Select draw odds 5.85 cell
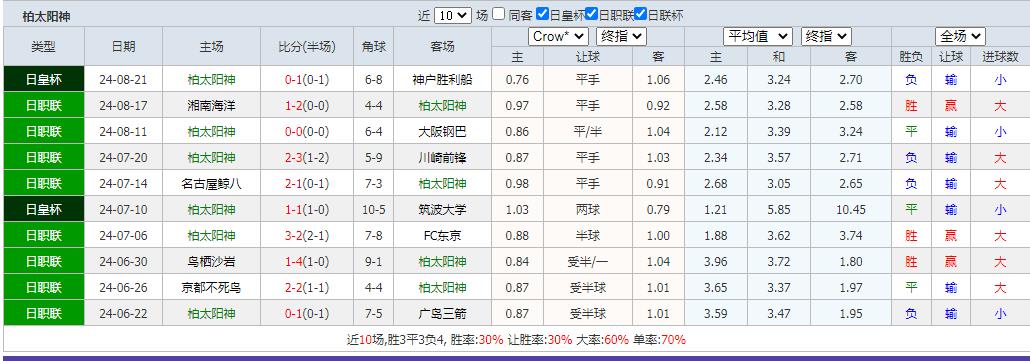This screenshot has height=361, width=1030. pyautogui.click(x=778, y=210)
